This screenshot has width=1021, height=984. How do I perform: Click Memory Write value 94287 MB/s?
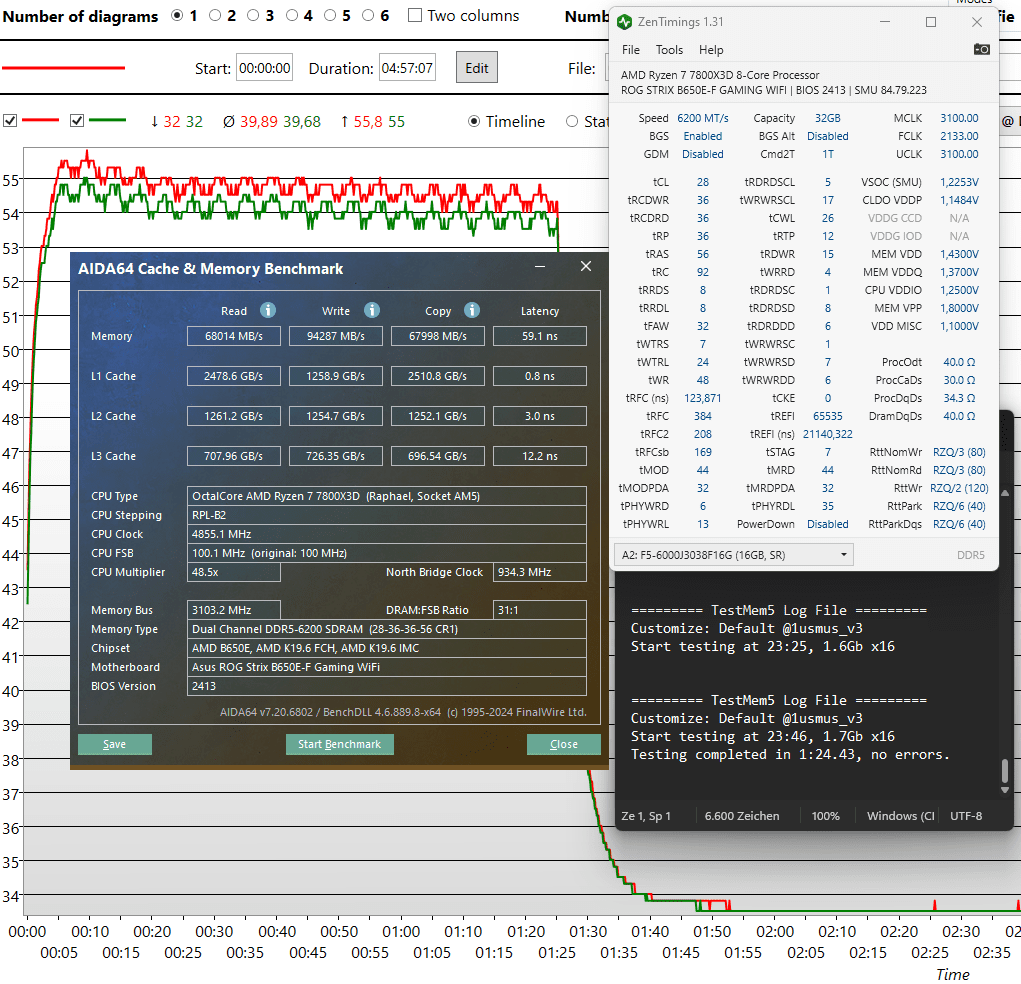pyautogui.click(x=335, y=336)
